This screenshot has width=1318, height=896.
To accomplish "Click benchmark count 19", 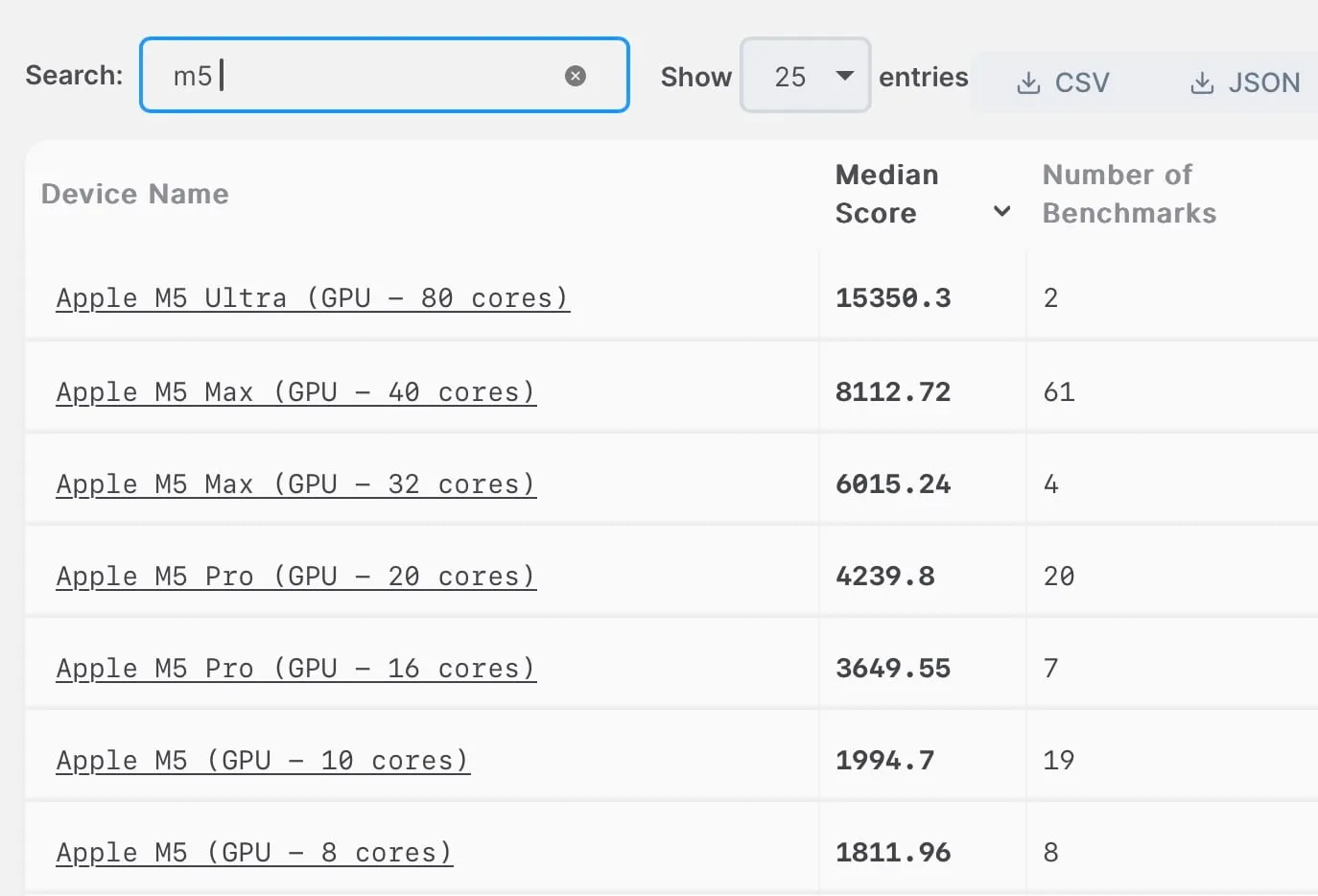I will point(1059,761).
